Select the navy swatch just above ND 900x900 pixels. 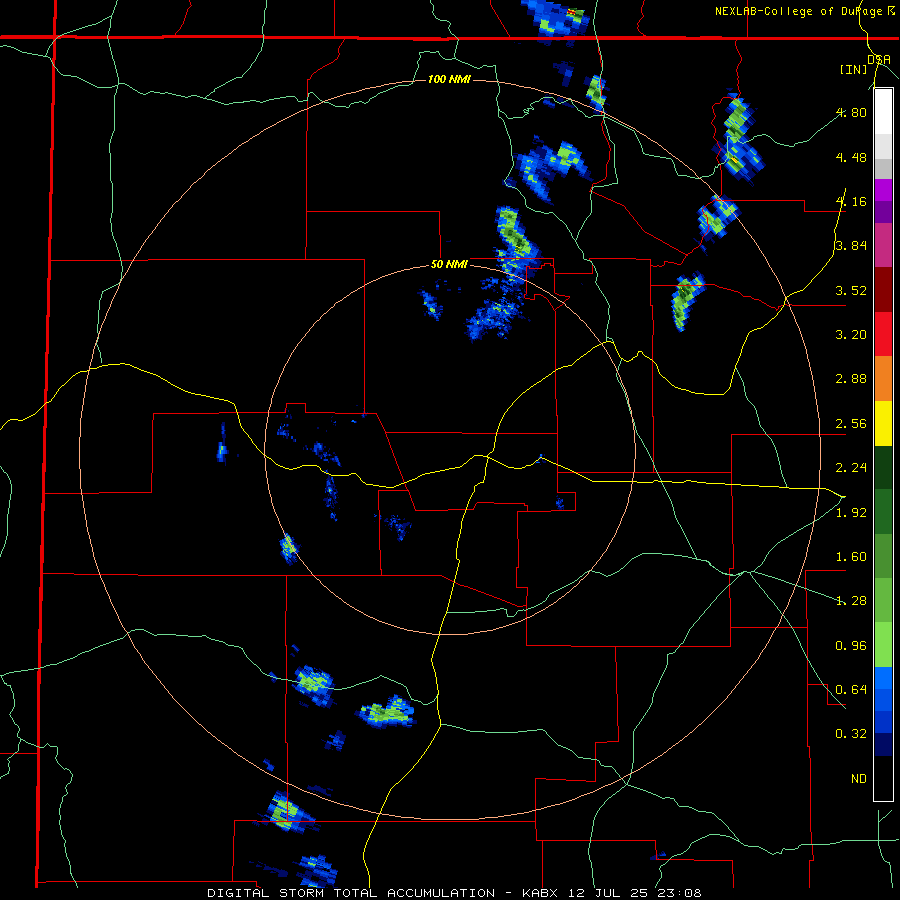pyautogui.click(x=883, y=745)
